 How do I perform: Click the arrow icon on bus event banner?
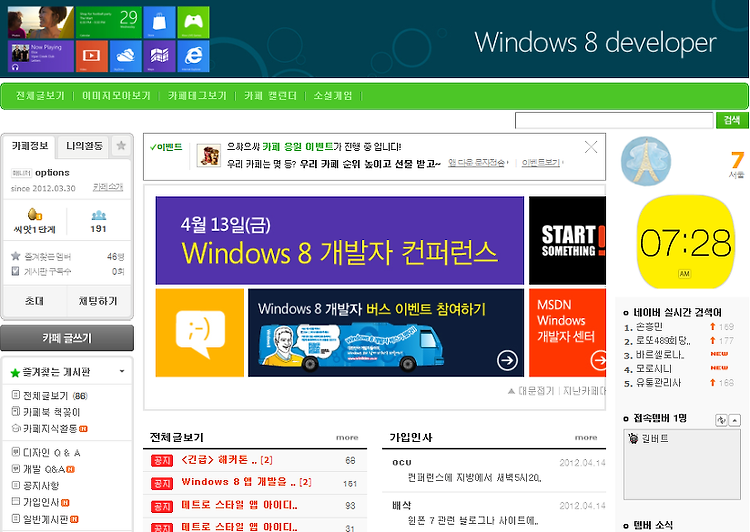pyautogui.click(x=507, y=360)
